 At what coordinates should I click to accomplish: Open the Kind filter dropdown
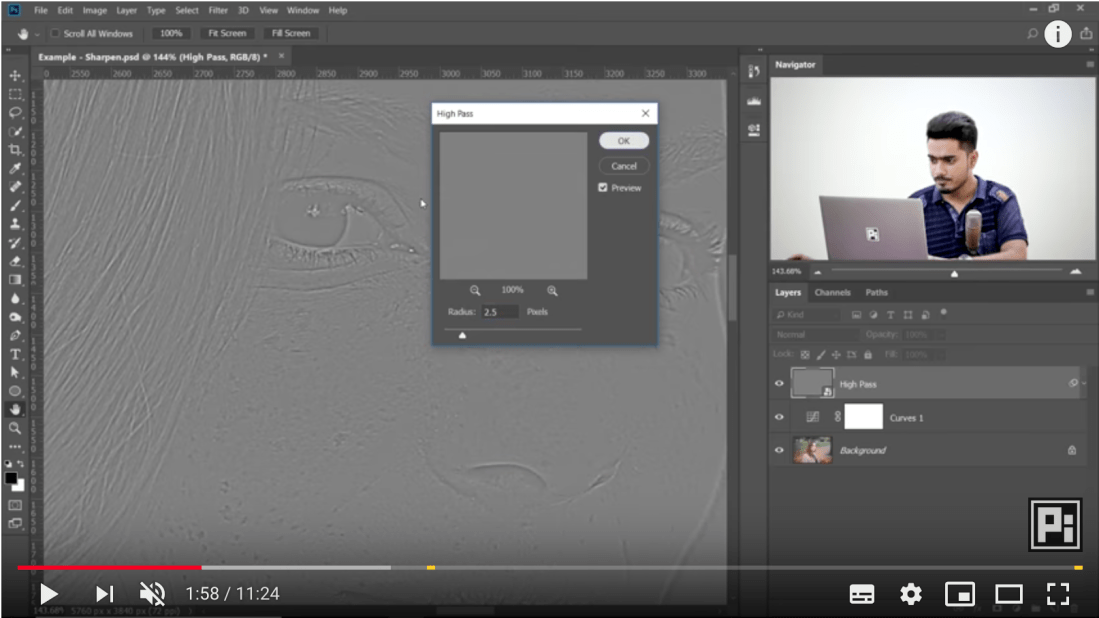click(x=806, y=314)
